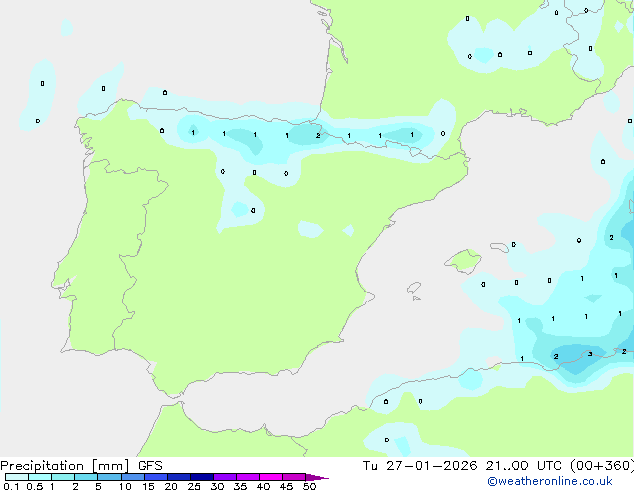Pick the 2–5 mm legend color swatch
The width and height of the screenshot is (634, 490).
[86, 477]
